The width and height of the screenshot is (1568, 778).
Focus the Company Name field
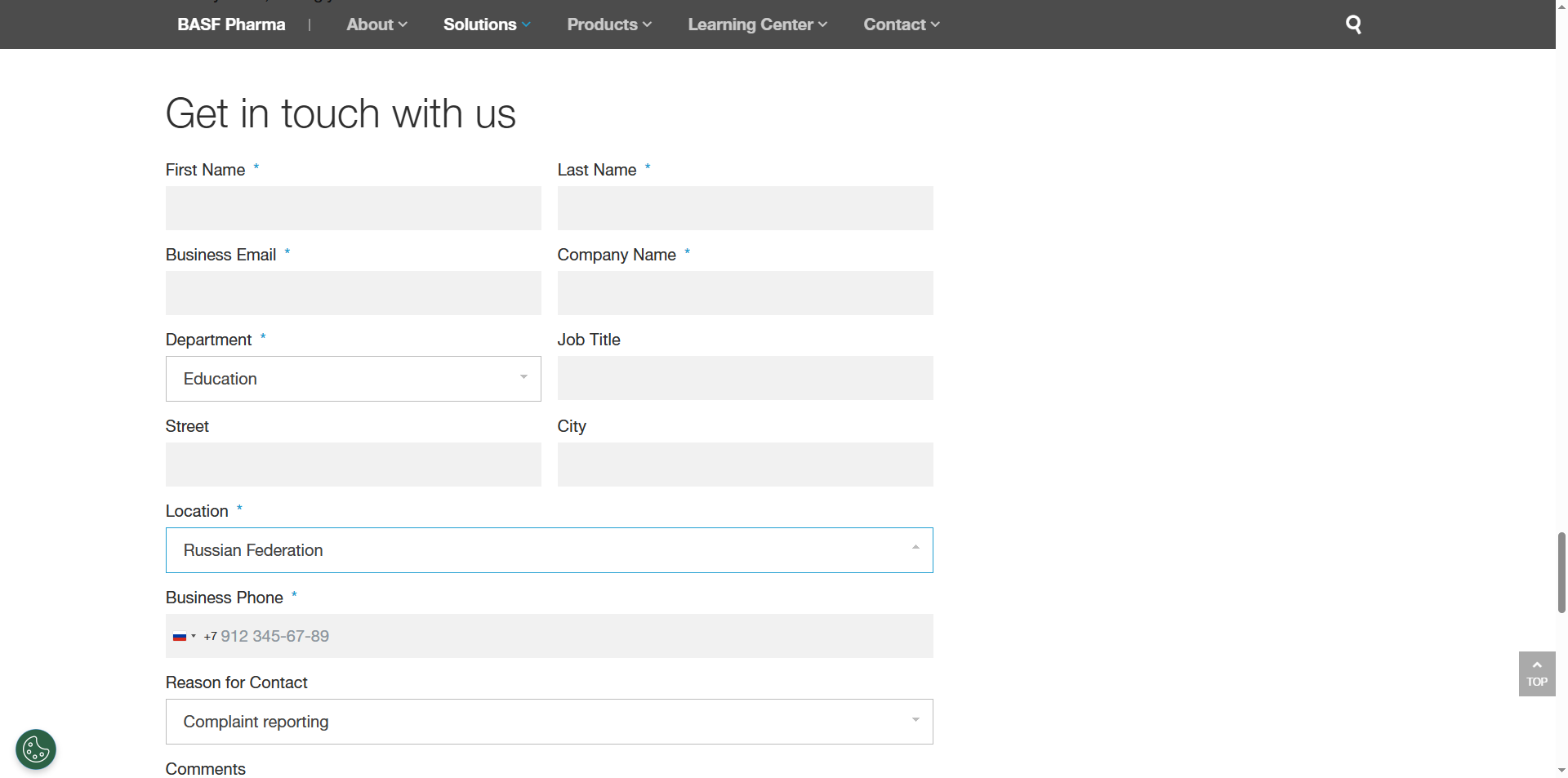click(x=745, y=293)
